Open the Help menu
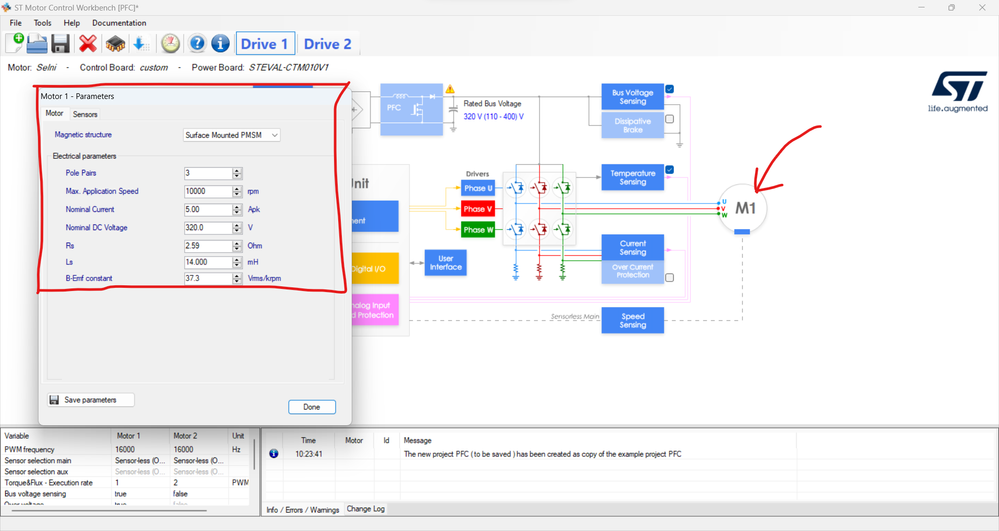This screenshot has height=531, width=999. [x=71, y=23]
